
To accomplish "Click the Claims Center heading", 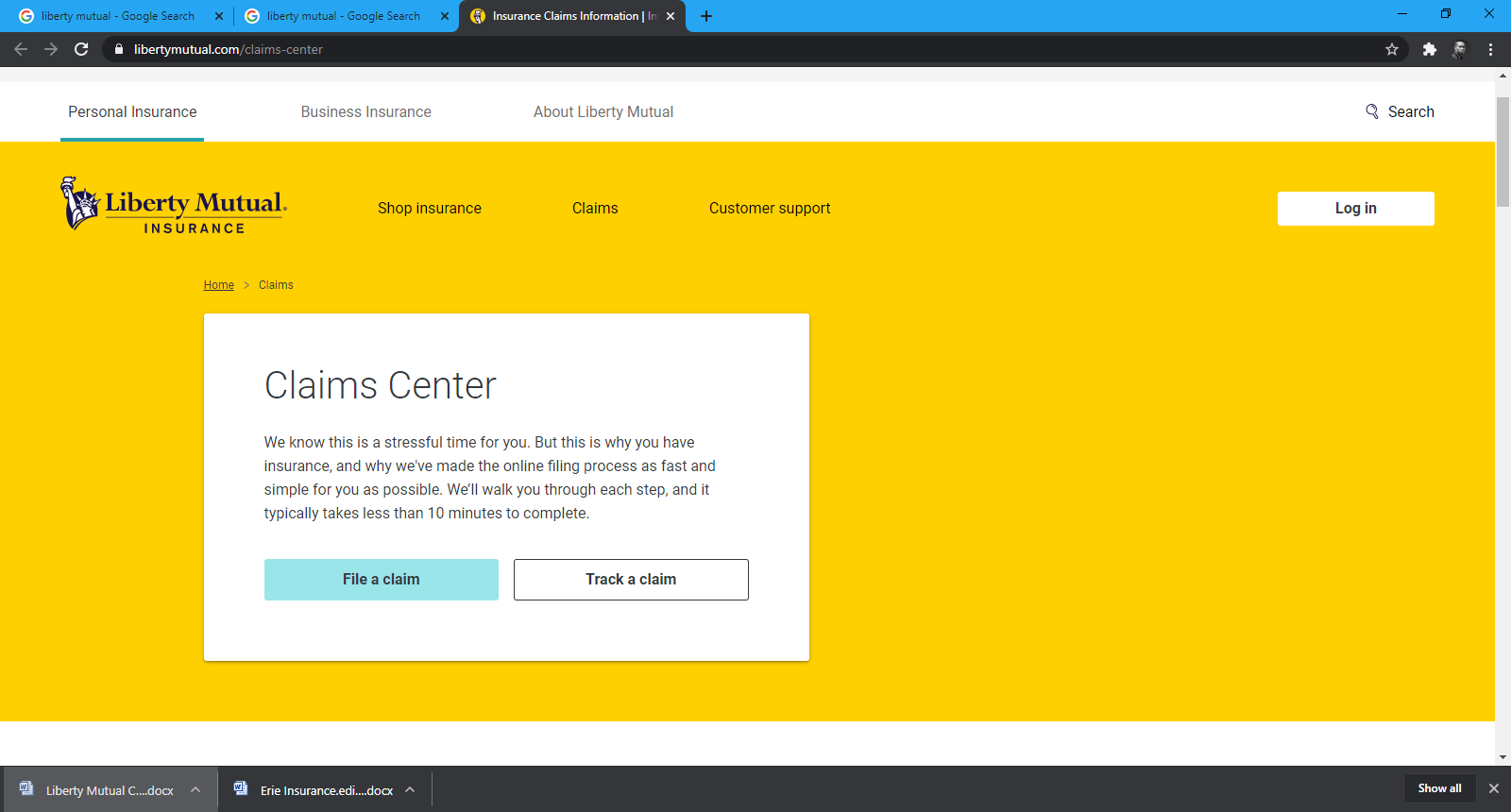I will click(381, 385).
